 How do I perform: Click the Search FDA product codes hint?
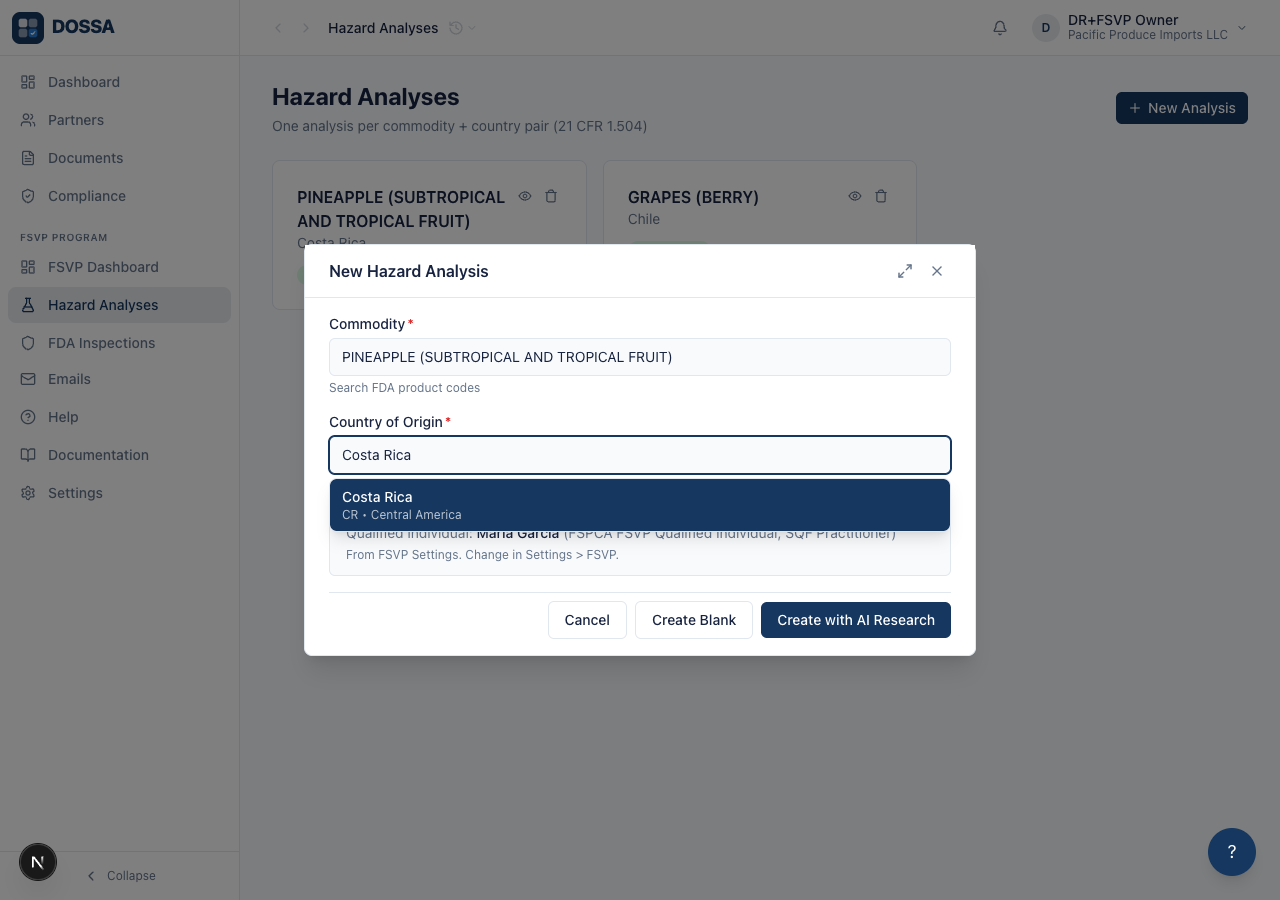pos(404,388)
